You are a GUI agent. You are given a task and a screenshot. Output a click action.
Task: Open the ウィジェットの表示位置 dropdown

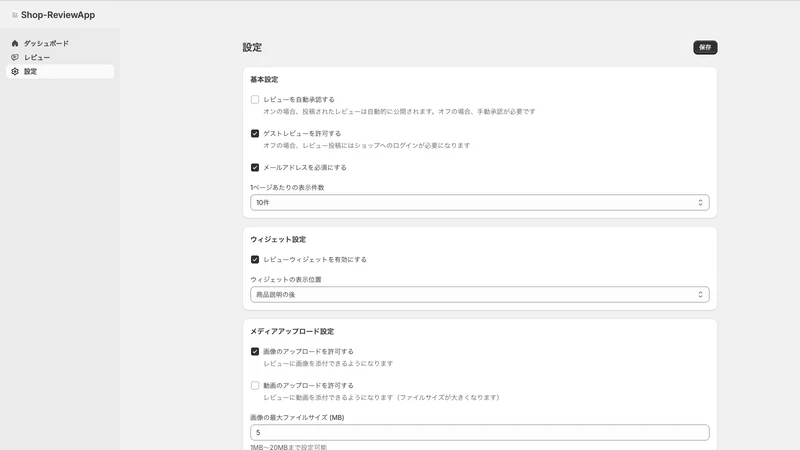480,294
